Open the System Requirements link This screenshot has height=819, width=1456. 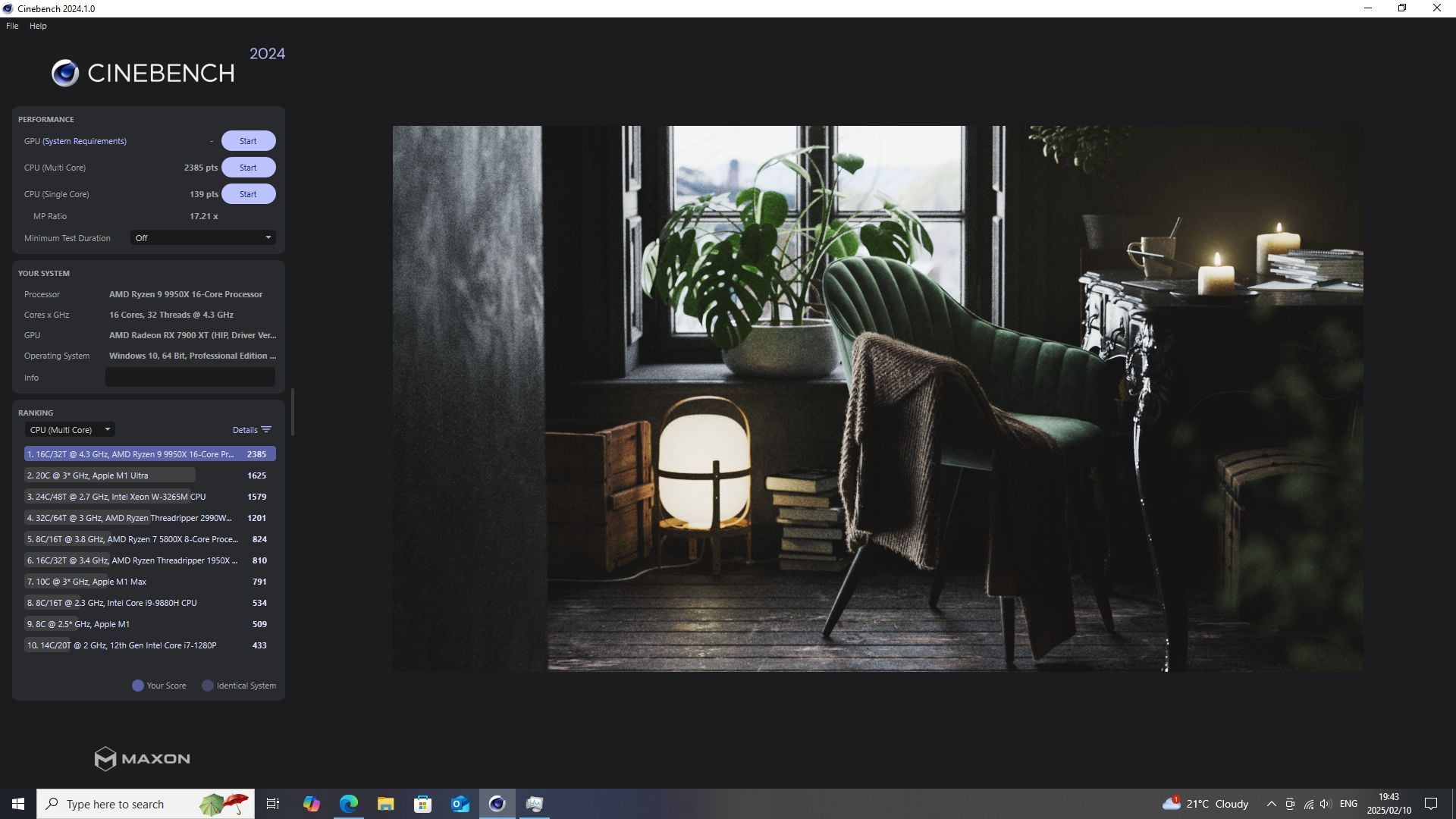tap(85, 141)
